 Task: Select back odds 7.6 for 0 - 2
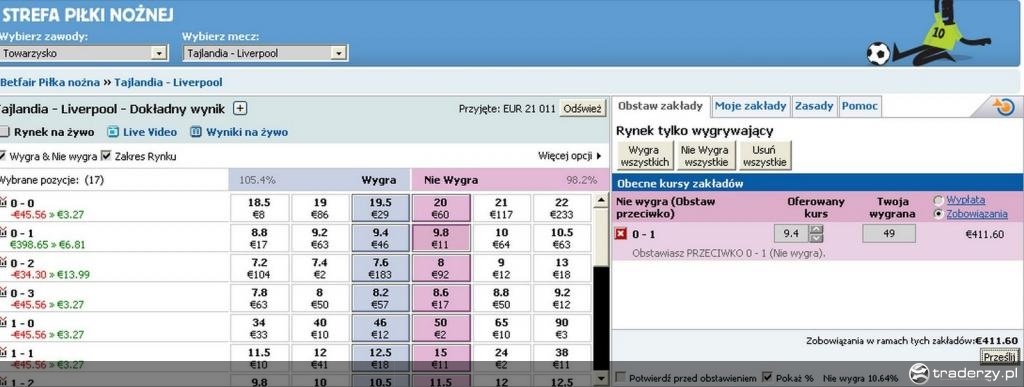coord(380,268)
